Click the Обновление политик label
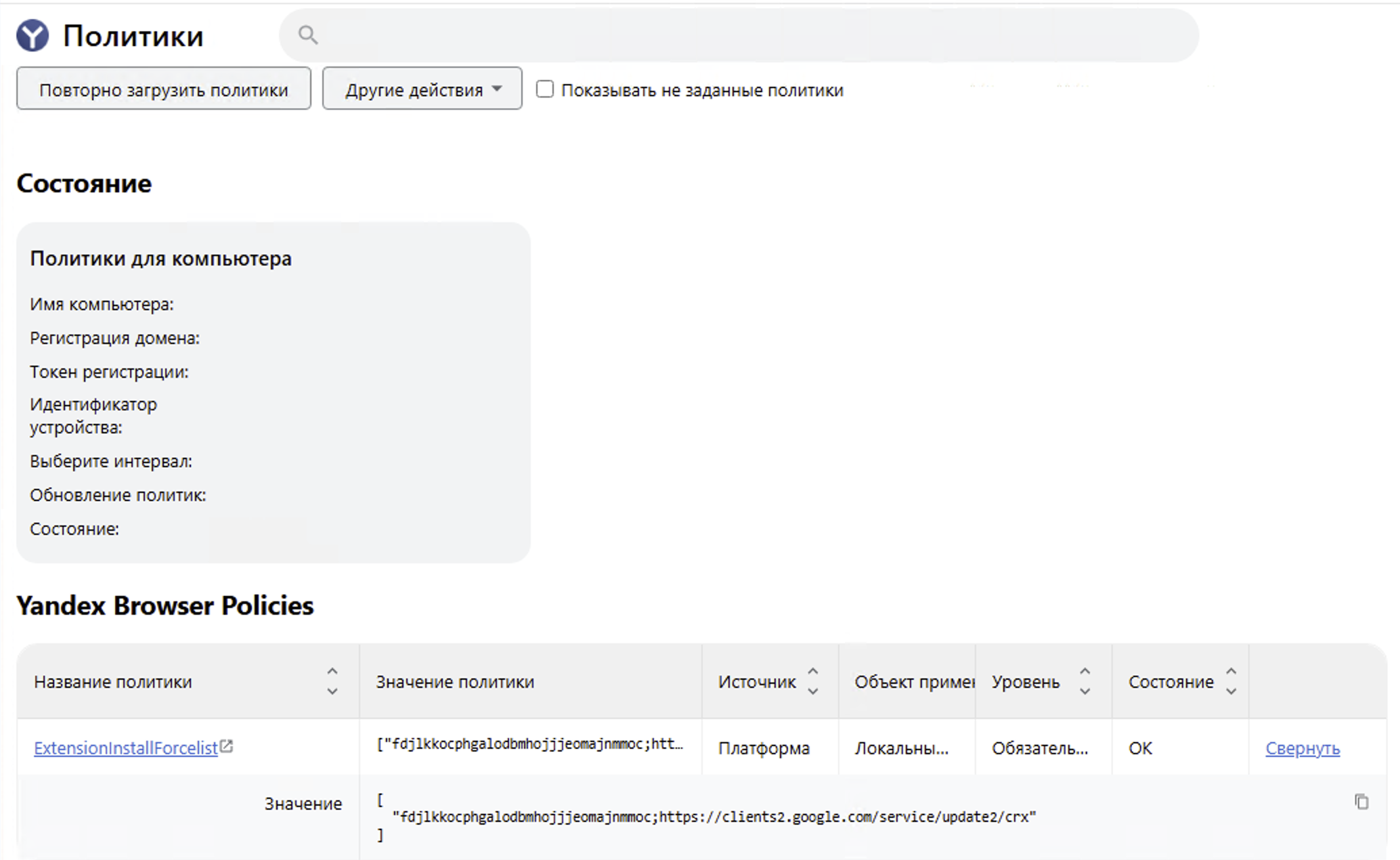1400x860 pixels. 118,495
